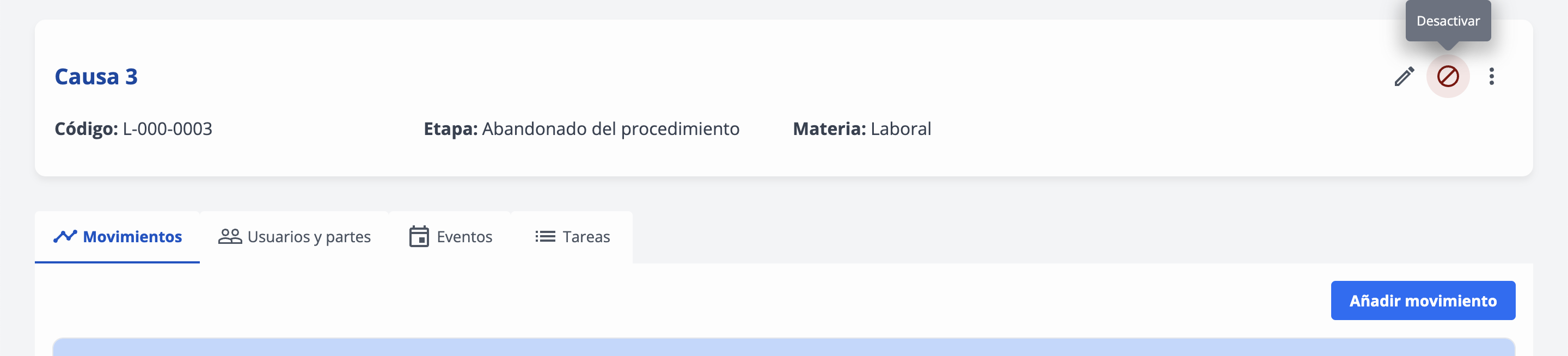Click the Desactivar tooltip bubble
Screen dimensions: 1568x356
[1448, 21]
